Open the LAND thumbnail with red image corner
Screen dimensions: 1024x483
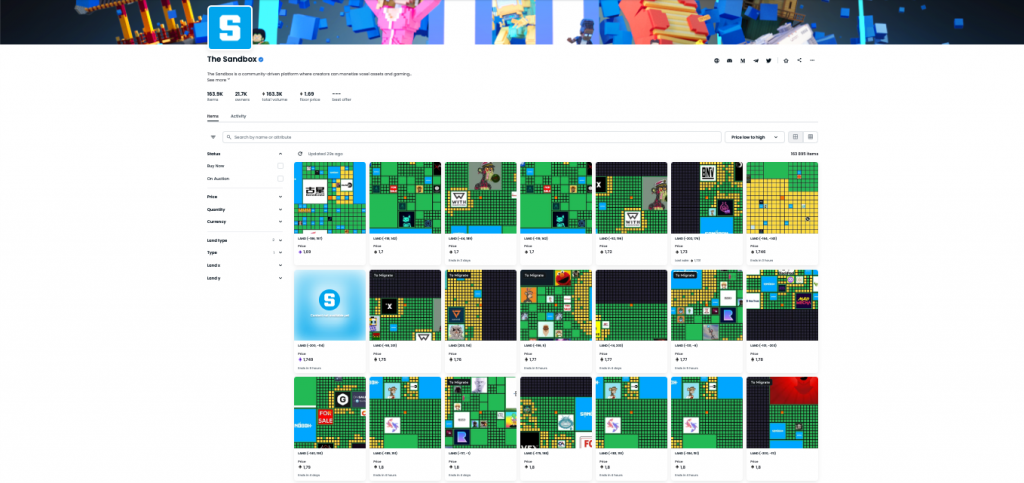(782, 413)
